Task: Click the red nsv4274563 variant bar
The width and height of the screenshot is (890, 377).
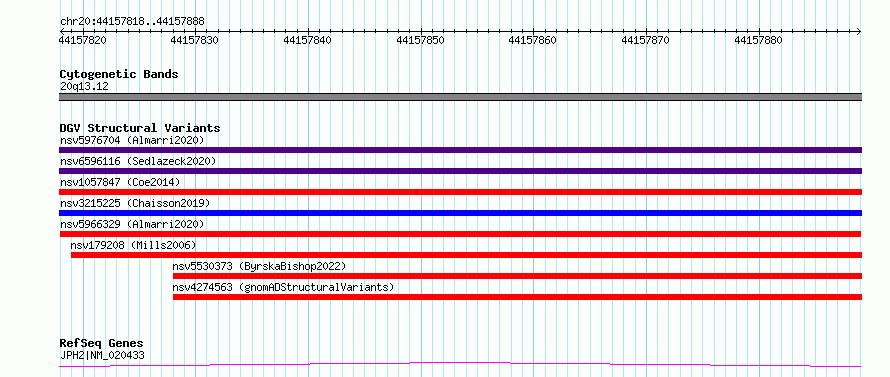Action: [x=517, y=297]
